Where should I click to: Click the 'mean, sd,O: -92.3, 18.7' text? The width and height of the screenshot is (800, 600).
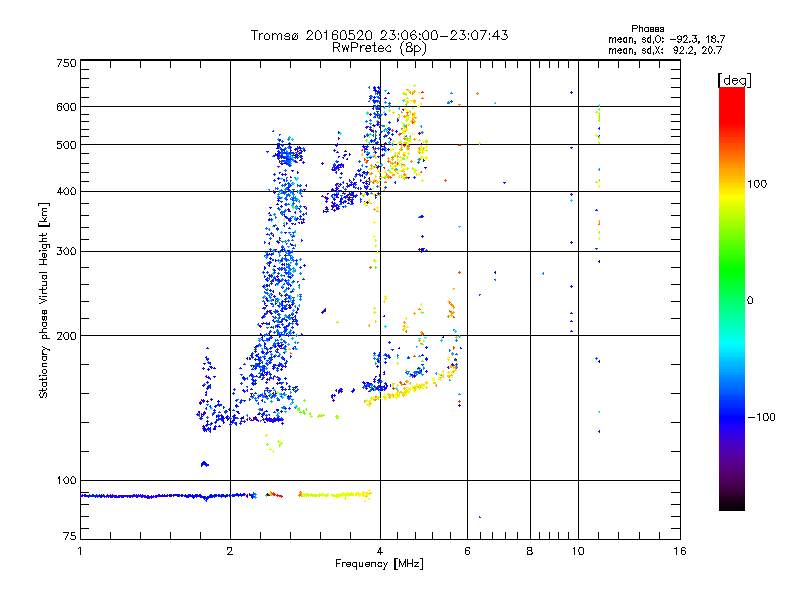(x=666, y=39)
